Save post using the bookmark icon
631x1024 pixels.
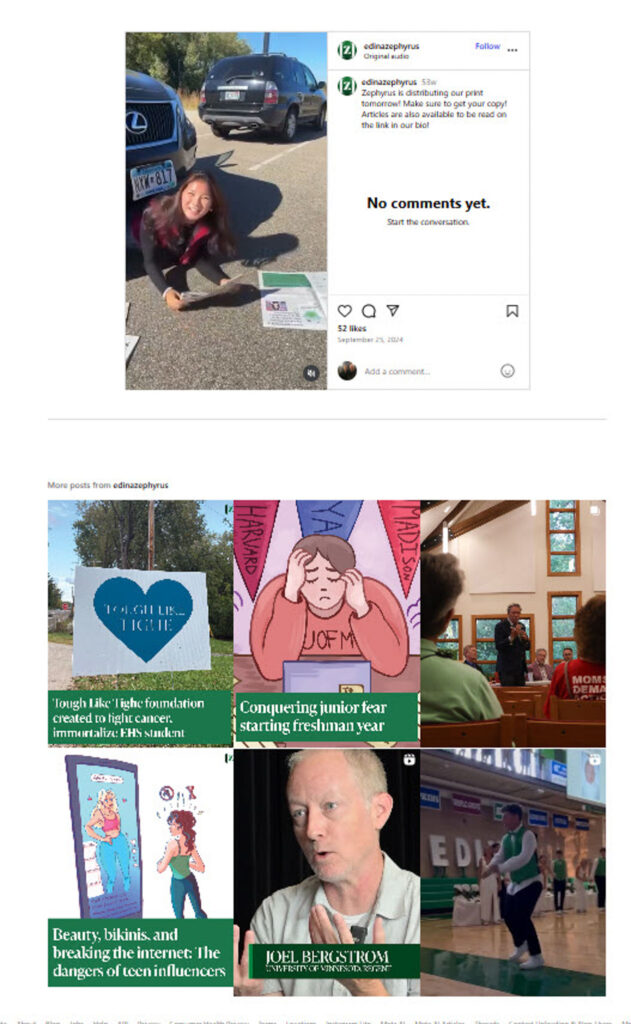(x=512, y=311)
